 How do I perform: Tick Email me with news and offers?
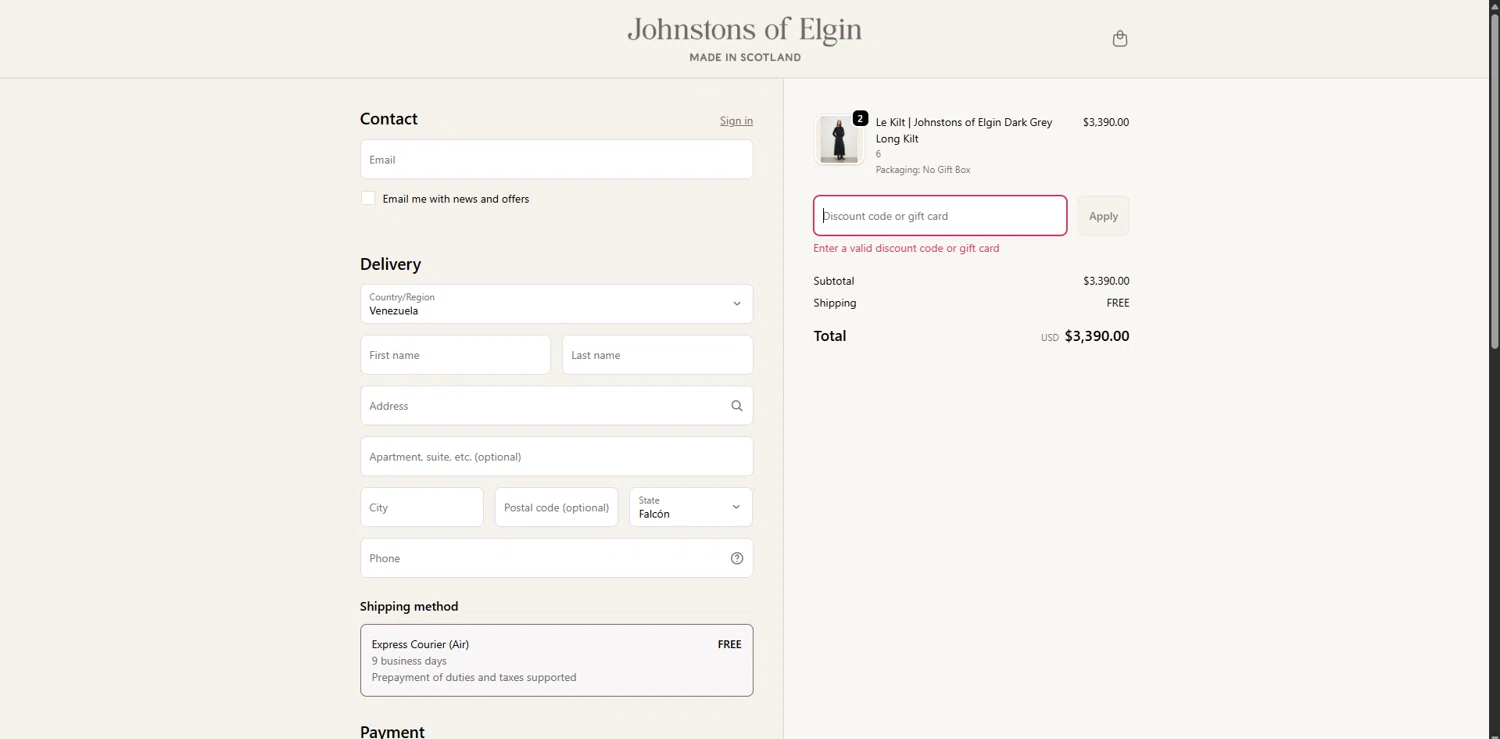pyautogui.click(x=368, y=199)
